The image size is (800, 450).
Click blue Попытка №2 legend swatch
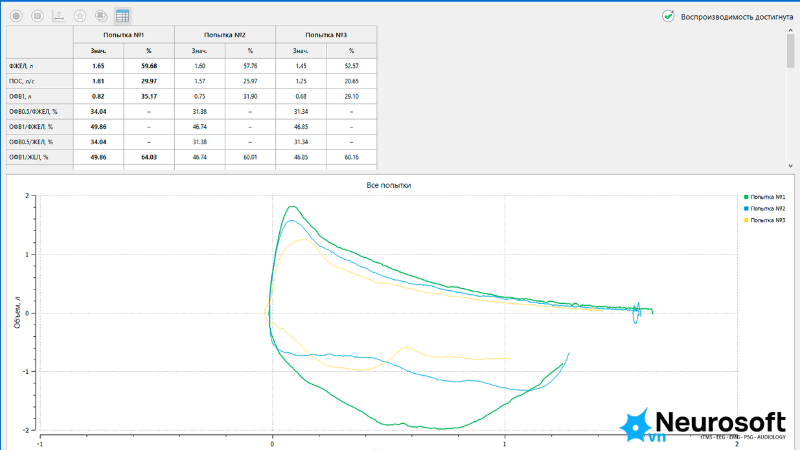(x=746, y=209)
